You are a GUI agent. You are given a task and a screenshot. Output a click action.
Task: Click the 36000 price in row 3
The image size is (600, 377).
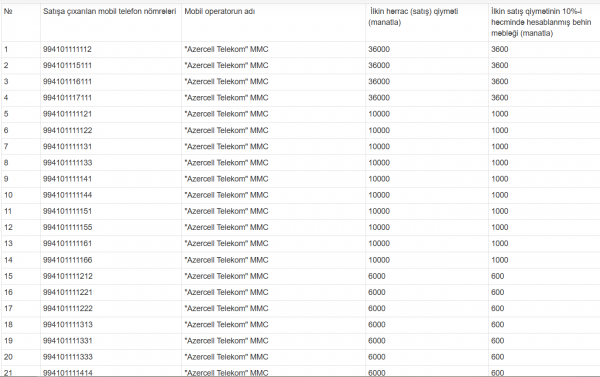coord(379,82)
